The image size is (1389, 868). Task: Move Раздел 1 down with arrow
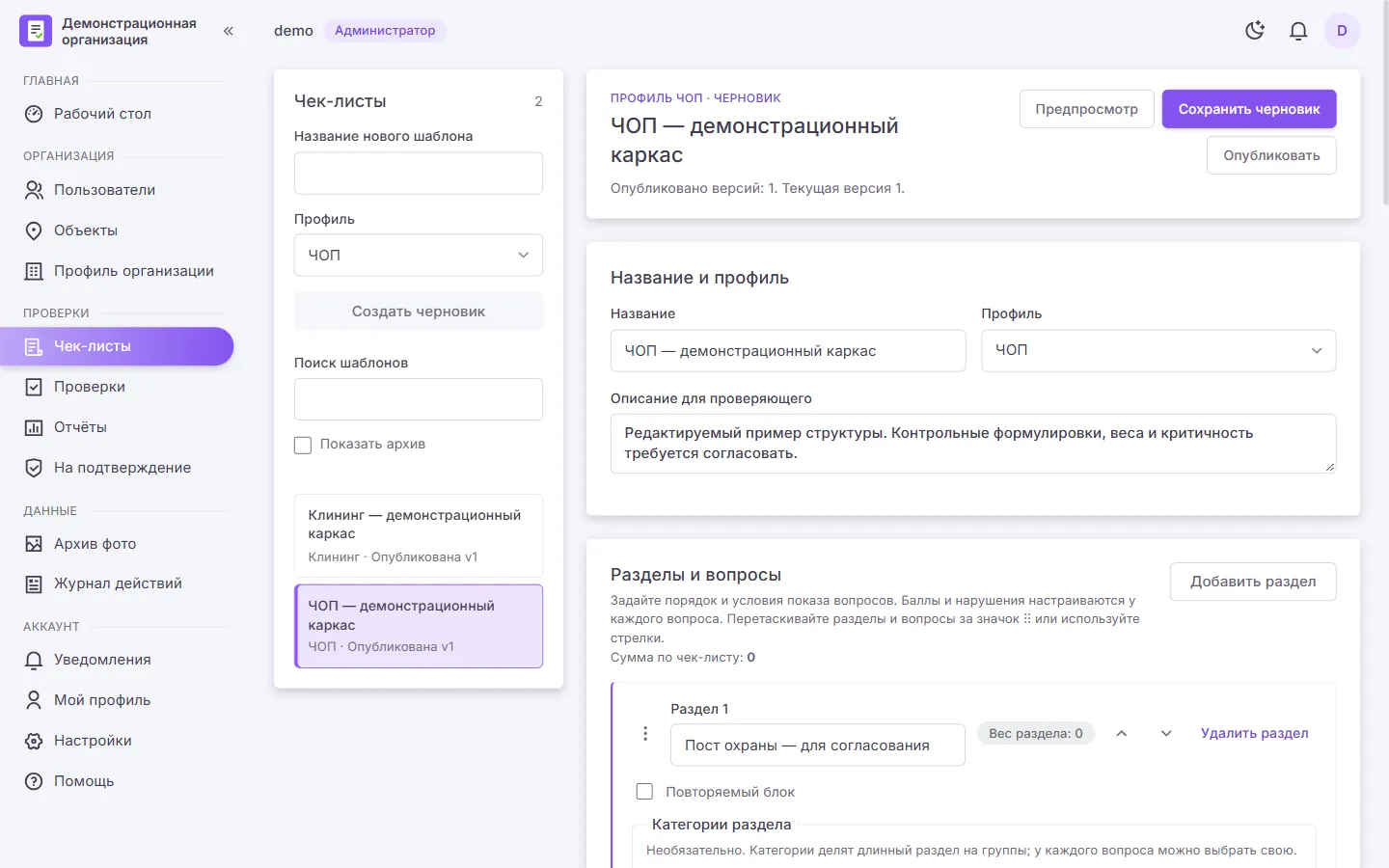(x=1166, y=734)
